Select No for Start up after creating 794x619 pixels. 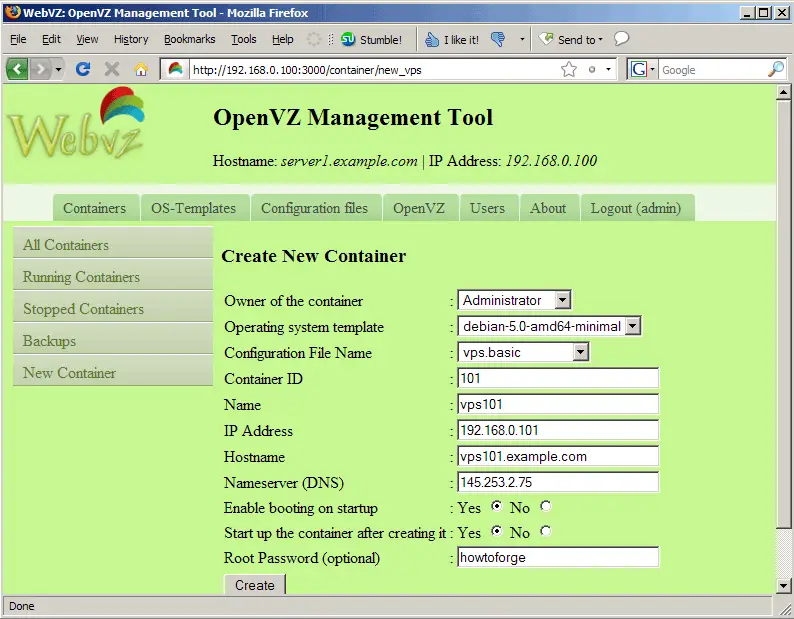pos(545,530)
